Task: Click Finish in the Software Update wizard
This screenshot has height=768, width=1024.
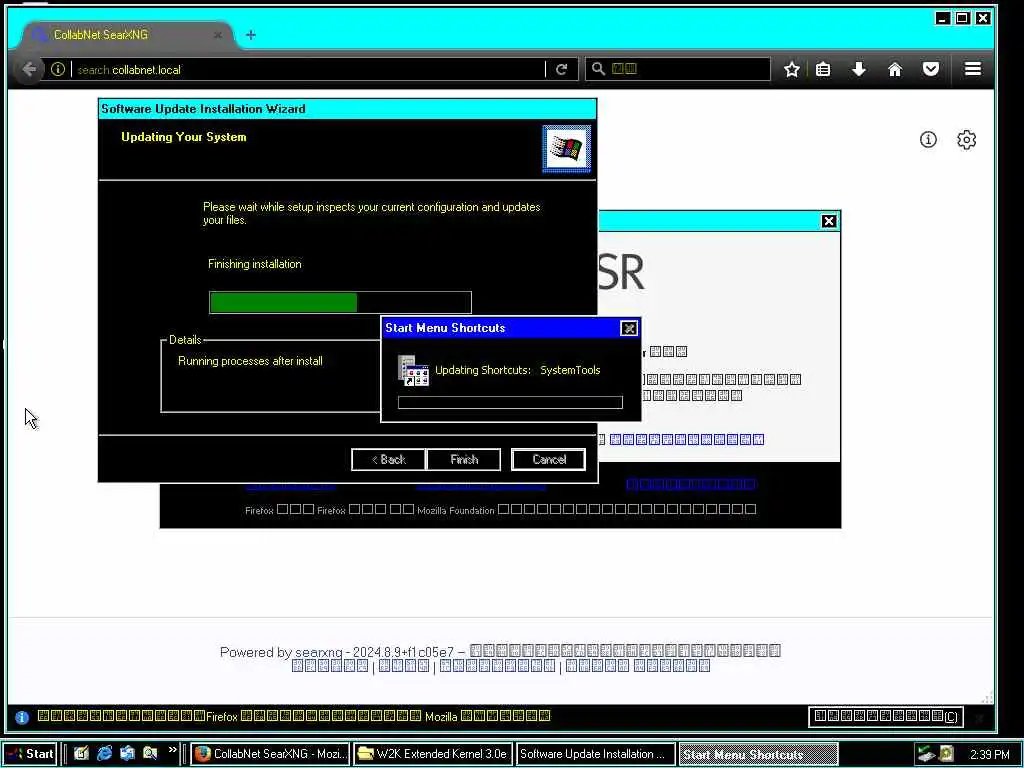Action: point(464,460)
